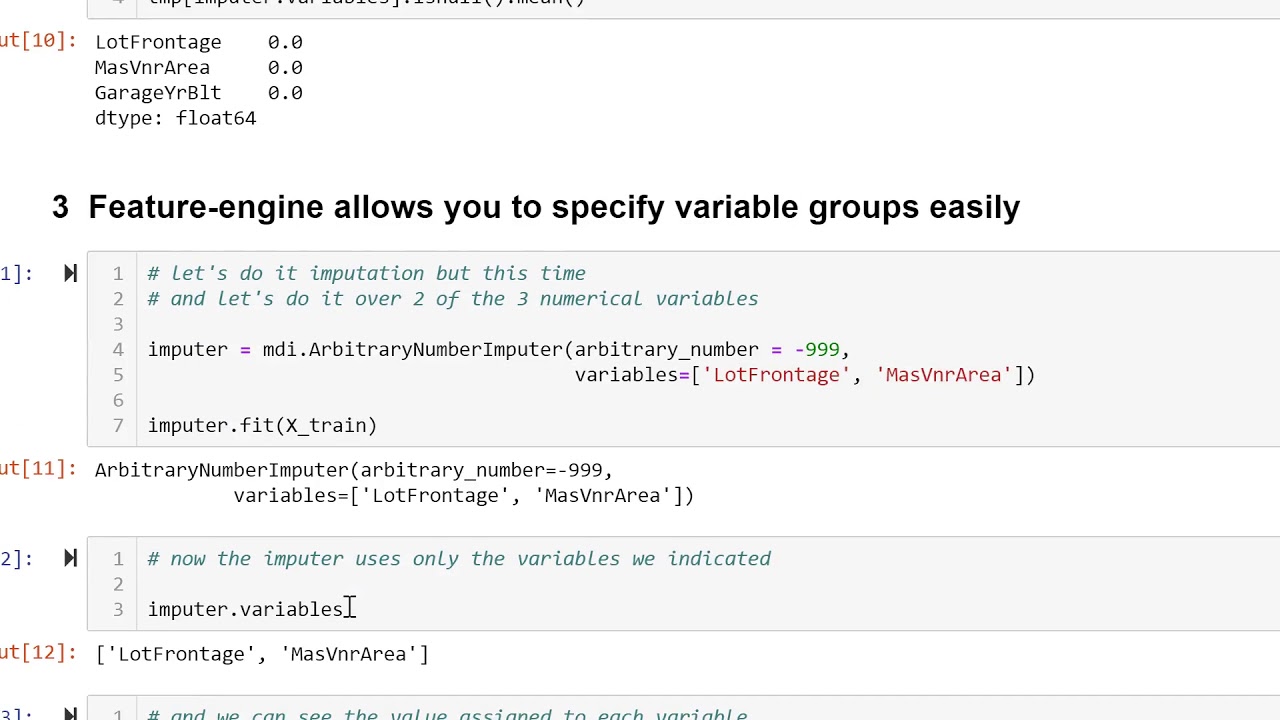This screenshot has height=720, width=1280.
Task: Click the MasVnrArea 0.0 output row
Action: point(198,67)
